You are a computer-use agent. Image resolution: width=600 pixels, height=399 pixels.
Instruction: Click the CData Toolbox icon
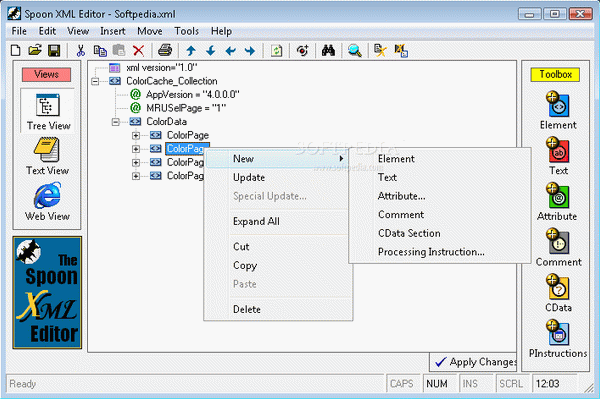pyautogui.click(x=558, y=293)
